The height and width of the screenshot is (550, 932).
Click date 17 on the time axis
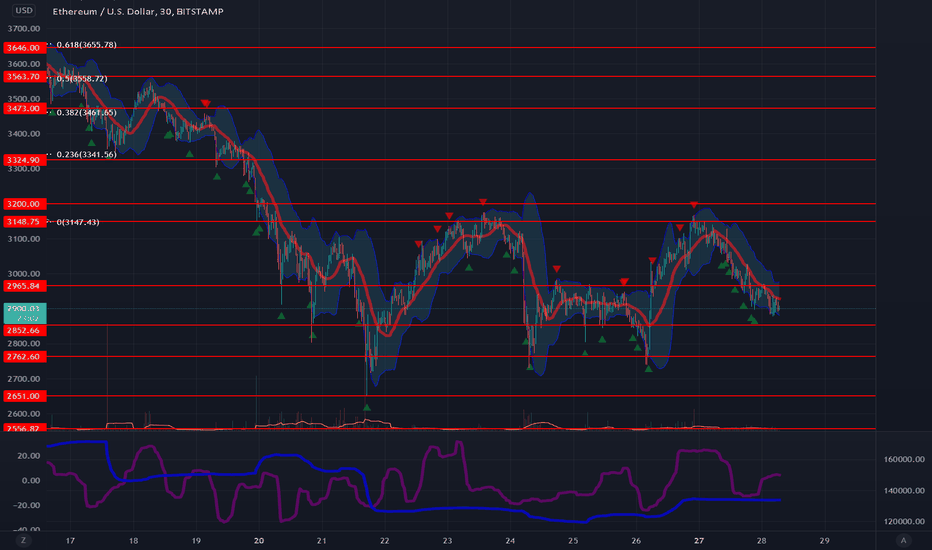[70, 540]
